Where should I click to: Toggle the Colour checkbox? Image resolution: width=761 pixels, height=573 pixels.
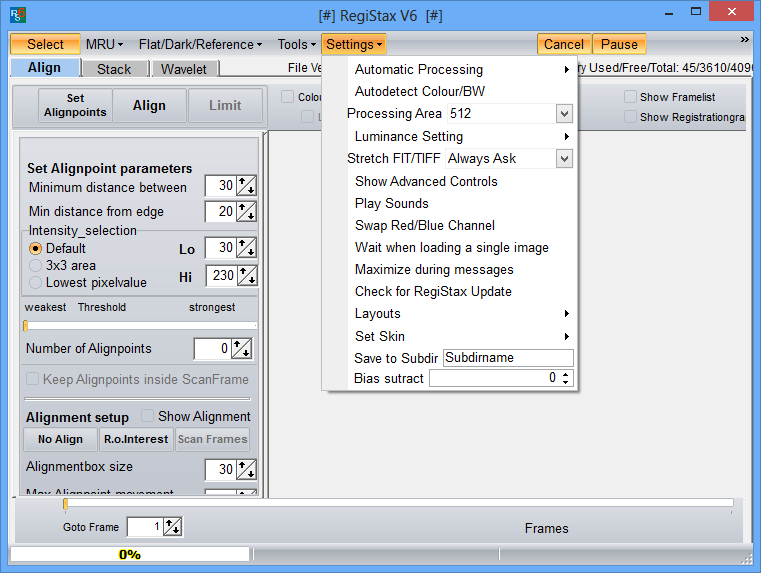287,97
